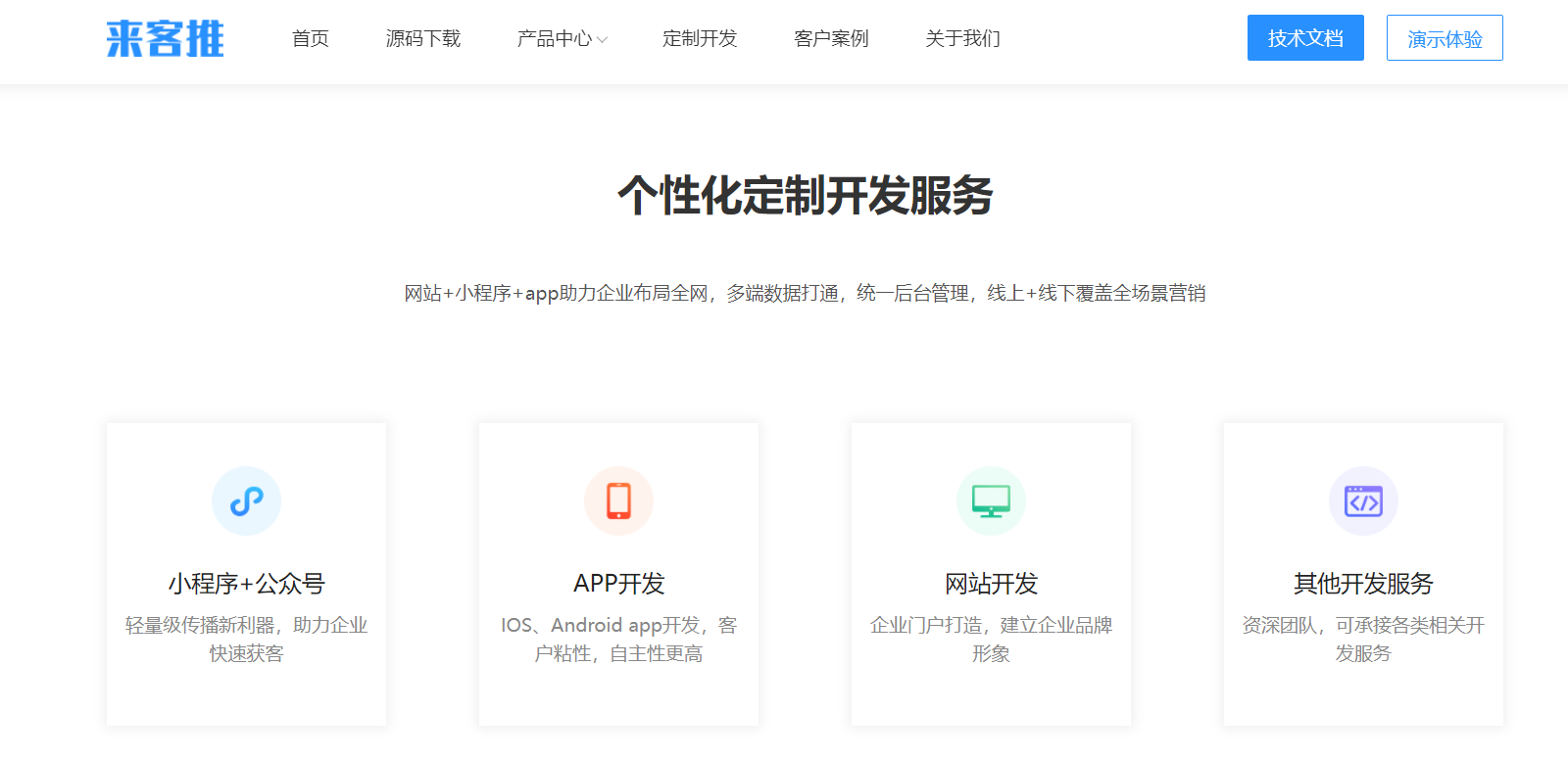Click the description 轻量级传播新利器
Image resolution: width=1568 pixels, height=761 pixels.
coord(246,639)
